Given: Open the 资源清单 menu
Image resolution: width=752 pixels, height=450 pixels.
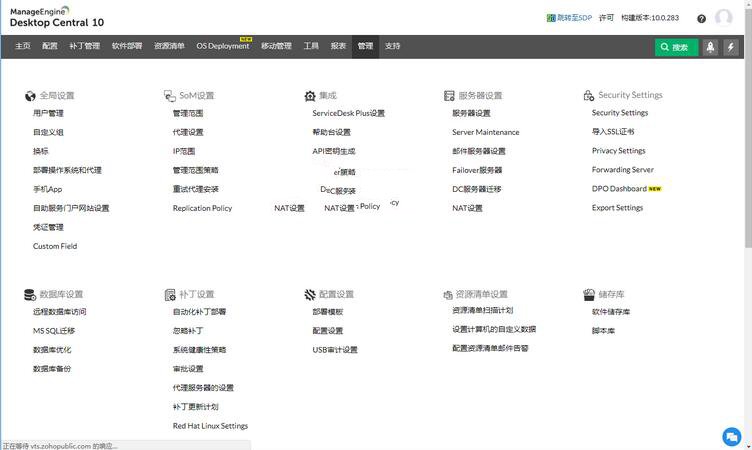Looking at the screenshot, I should tap(169, 46).
